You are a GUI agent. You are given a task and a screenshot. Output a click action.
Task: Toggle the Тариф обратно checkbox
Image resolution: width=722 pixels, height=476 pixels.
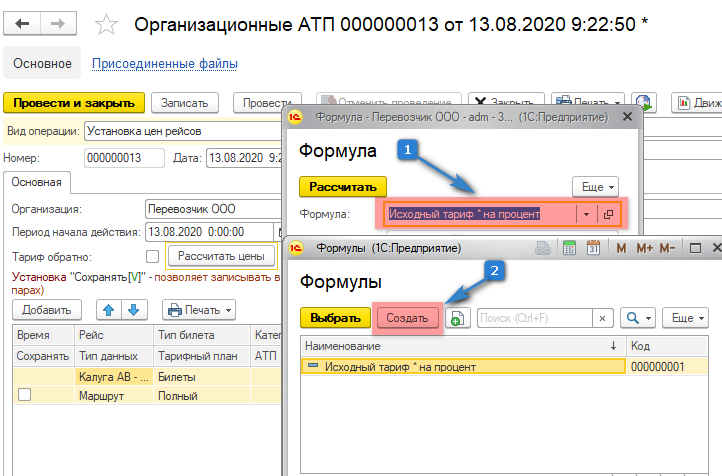coord(152,256)
